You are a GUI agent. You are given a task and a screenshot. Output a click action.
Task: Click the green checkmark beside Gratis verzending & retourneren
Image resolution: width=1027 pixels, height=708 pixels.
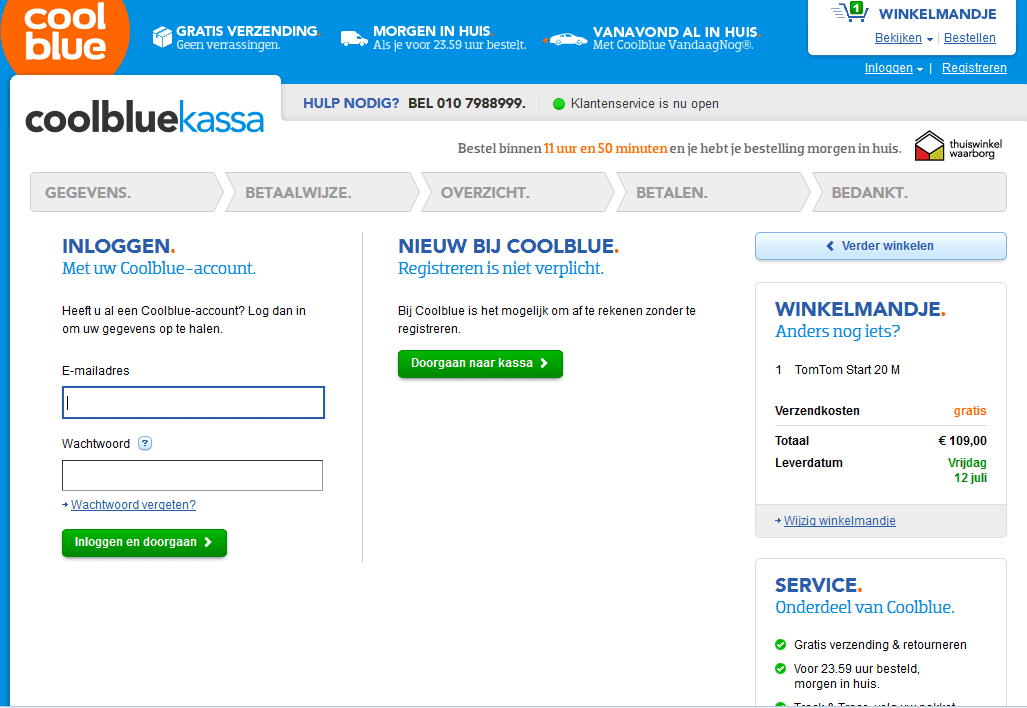click(x=780, y=644)
